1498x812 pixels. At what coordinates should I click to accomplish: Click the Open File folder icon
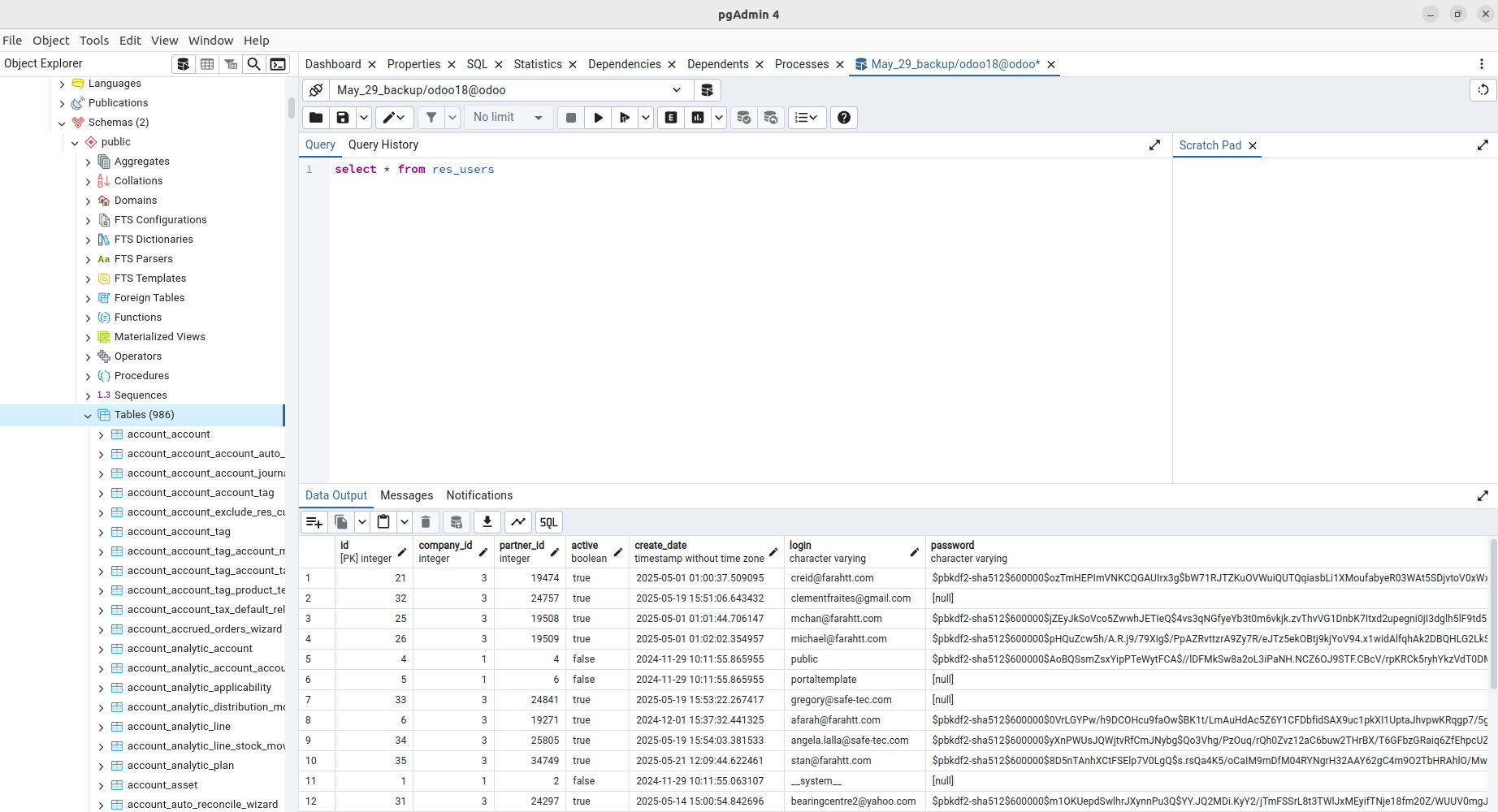pyautogui.click(x=316, y=118)
